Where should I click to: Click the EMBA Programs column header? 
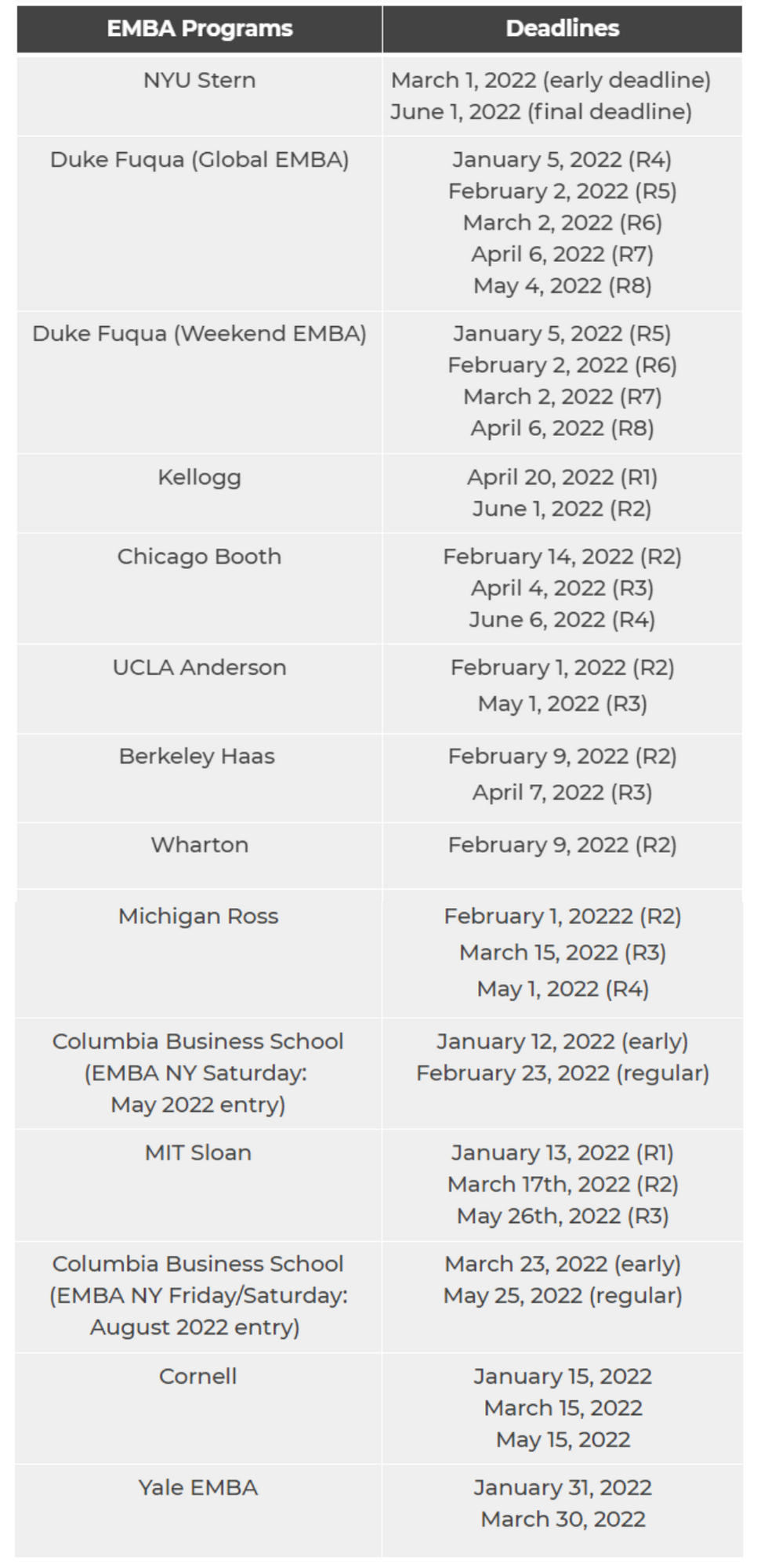click(199, 29)
